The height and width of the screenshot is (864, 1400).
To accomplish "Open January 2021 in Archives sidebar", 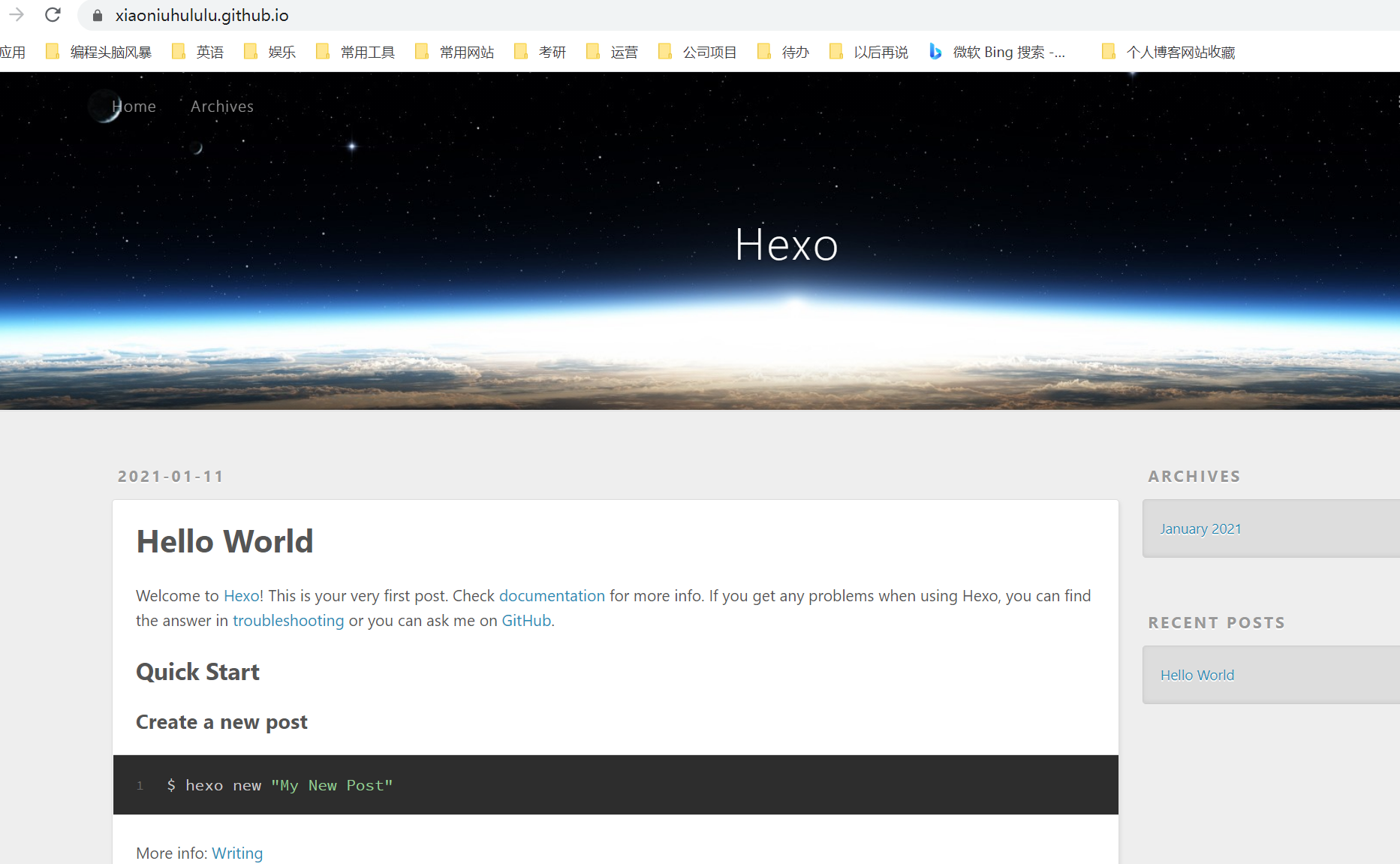I will tap(1200, 529).
